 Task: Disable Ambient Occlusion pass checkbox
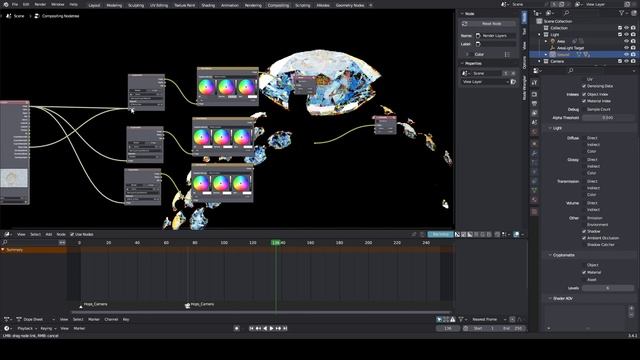pyautogui.click(x=584, y=238)
